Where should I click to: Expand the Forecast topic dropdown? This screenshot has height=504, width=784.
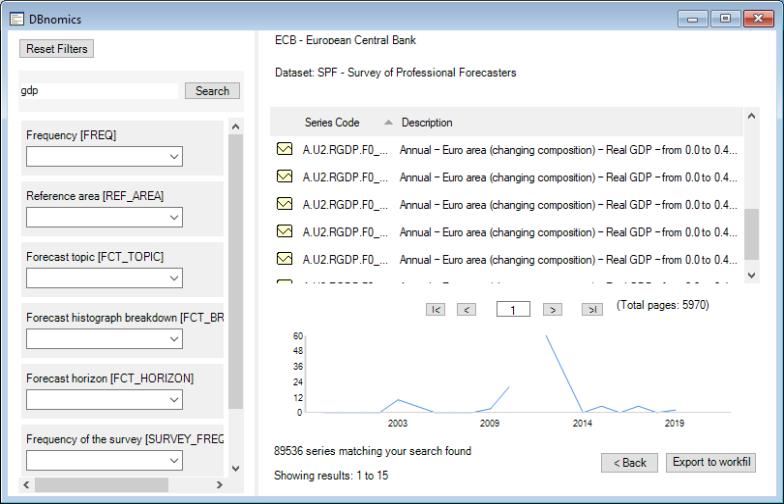tap(105, 278)
